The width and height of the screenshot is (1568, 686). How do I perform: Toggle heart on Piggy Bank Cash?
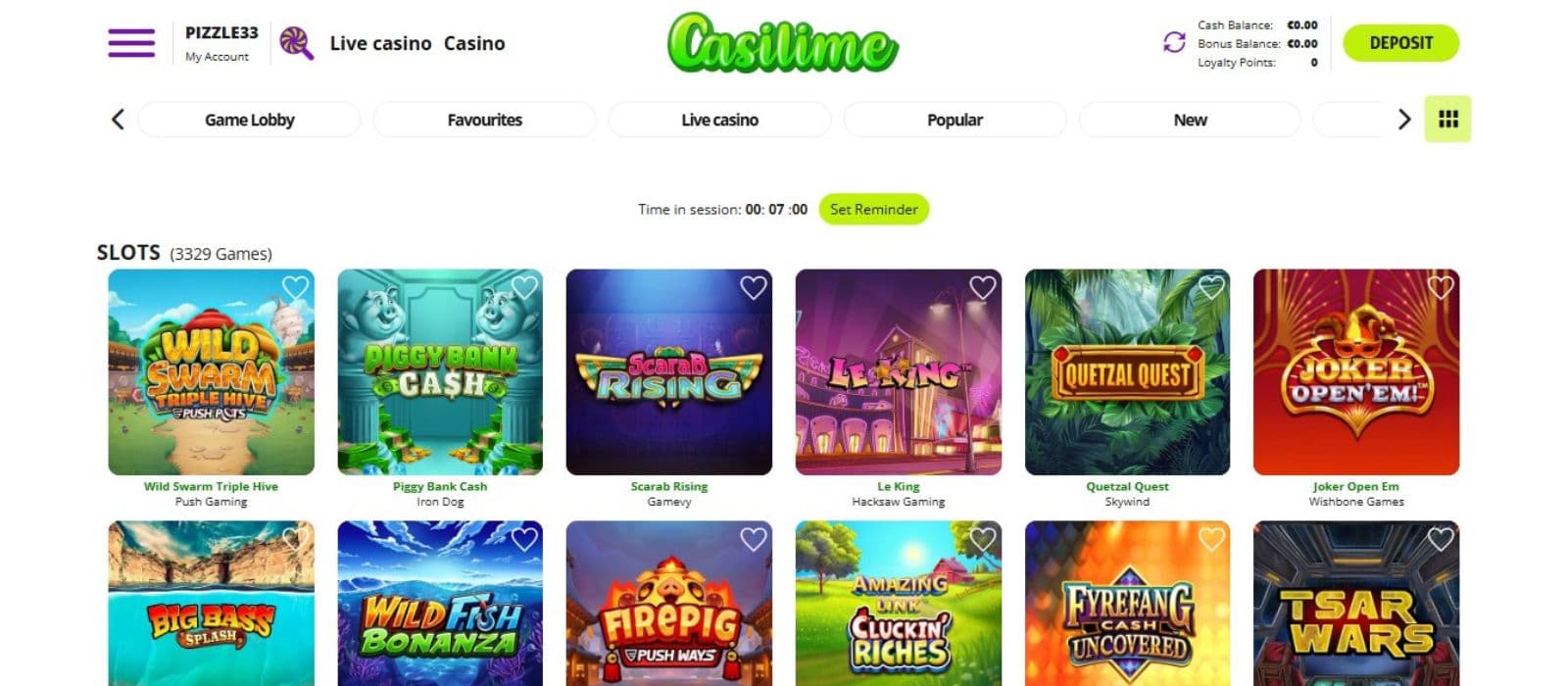click(524, 287)
